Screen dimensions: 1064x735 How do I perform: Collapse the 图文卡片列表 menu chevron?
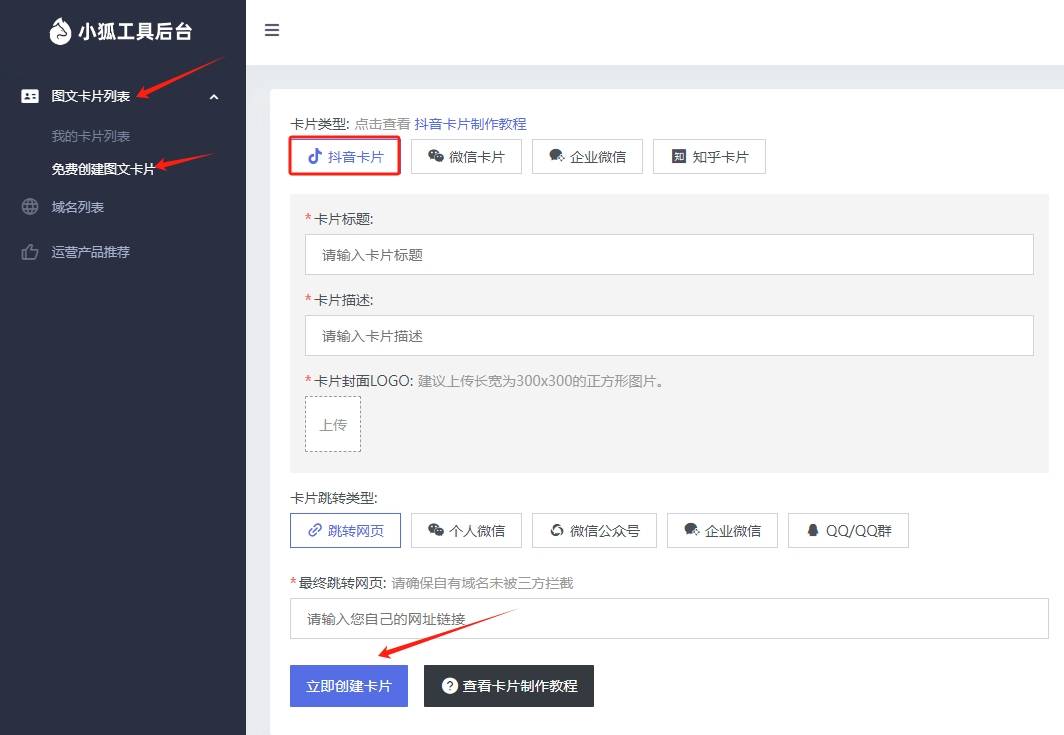pyautogui.click(x=213, y=95)
